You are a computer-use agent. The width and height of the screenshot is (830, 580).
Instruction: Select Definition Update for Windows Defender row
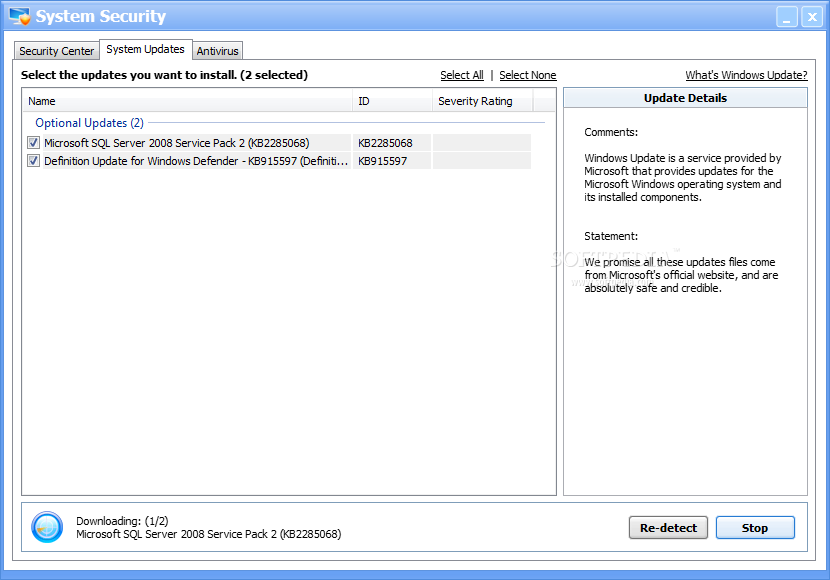pyautogui.click(x=278, y=161)
